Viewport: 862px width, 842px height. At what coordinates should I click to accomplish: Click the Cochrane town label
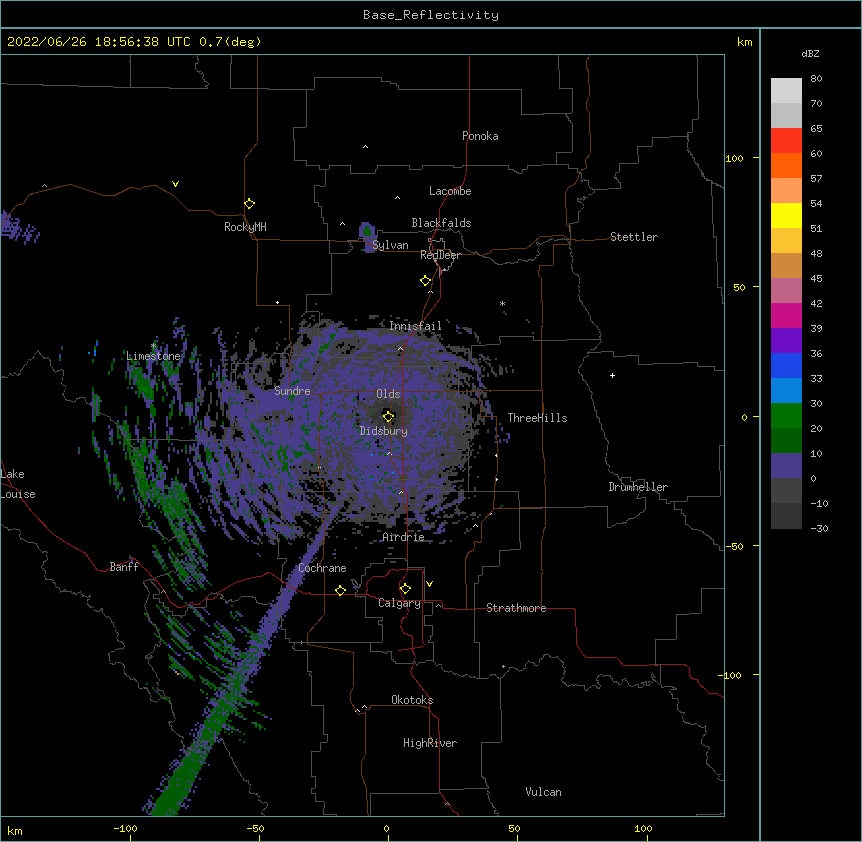pyautogui.click(x=322, y=568)
